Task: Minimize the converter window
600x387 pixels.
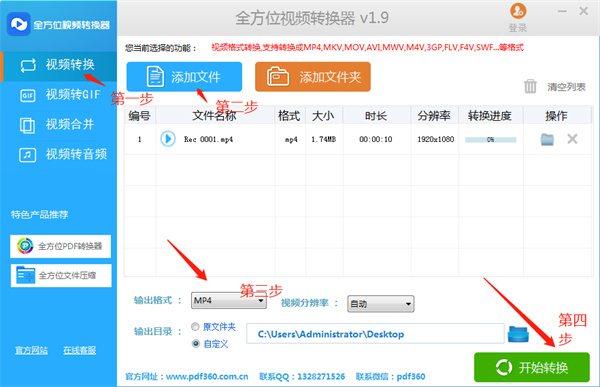Action: click(562, 11)
